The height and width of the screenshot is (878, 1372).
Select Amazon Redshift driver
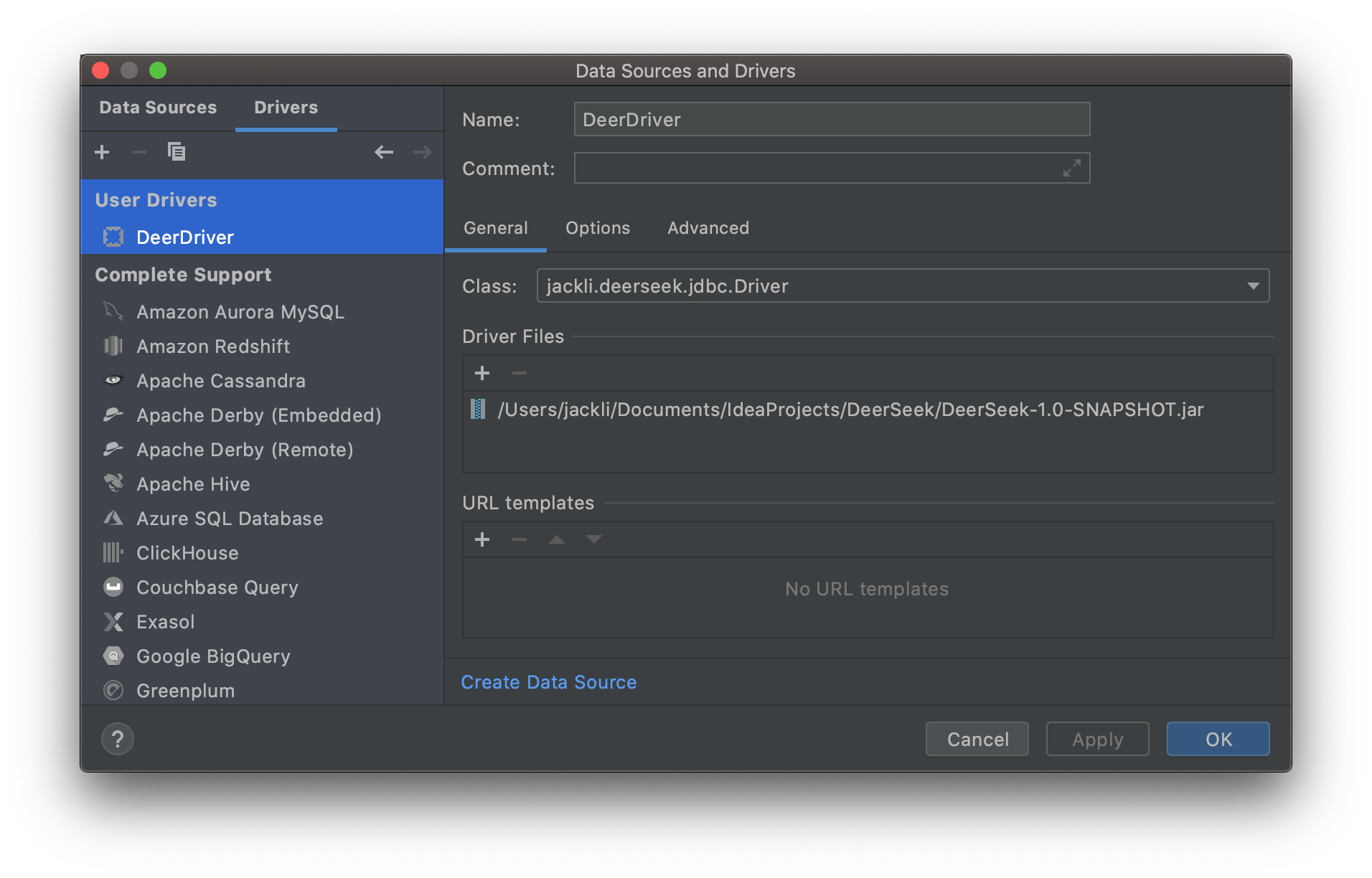click(x=263, y=346)
